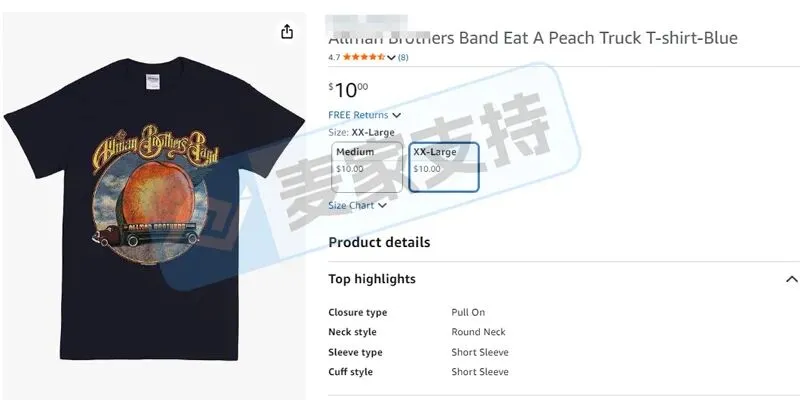Expand the Size Chart chevron arrow

[x=382, y=206]
